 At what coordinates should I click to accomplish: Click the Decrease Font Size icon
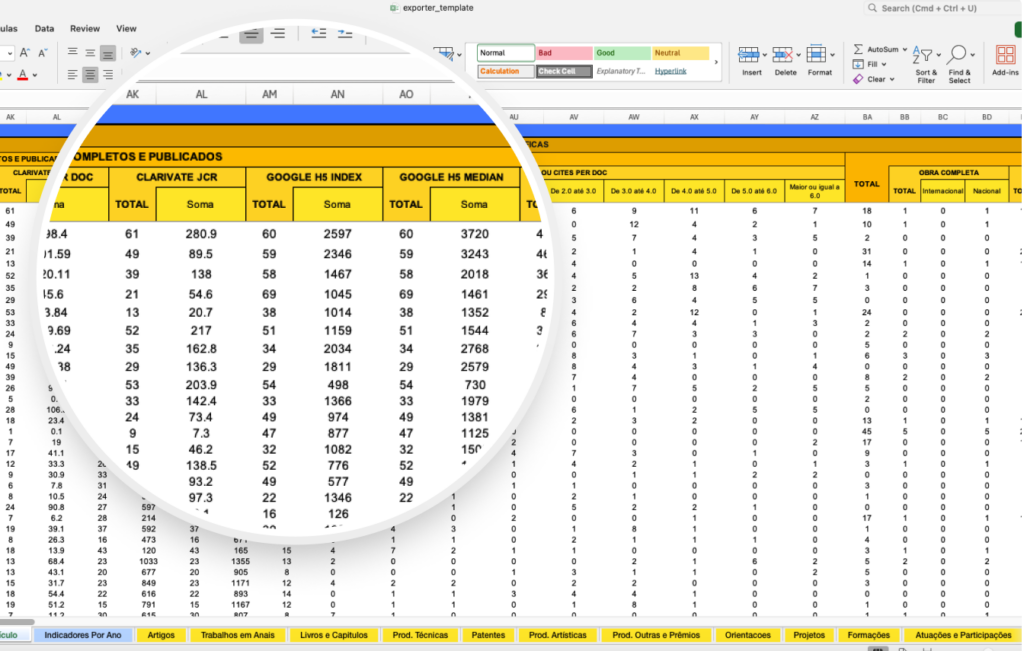(x=42, y=52)
